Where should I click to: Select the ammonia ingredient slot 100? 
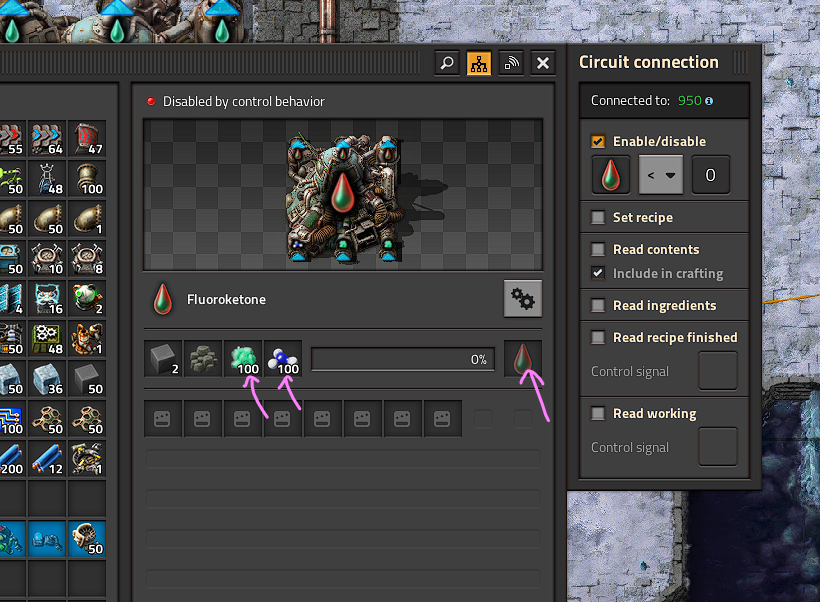[x=283, y=359]
